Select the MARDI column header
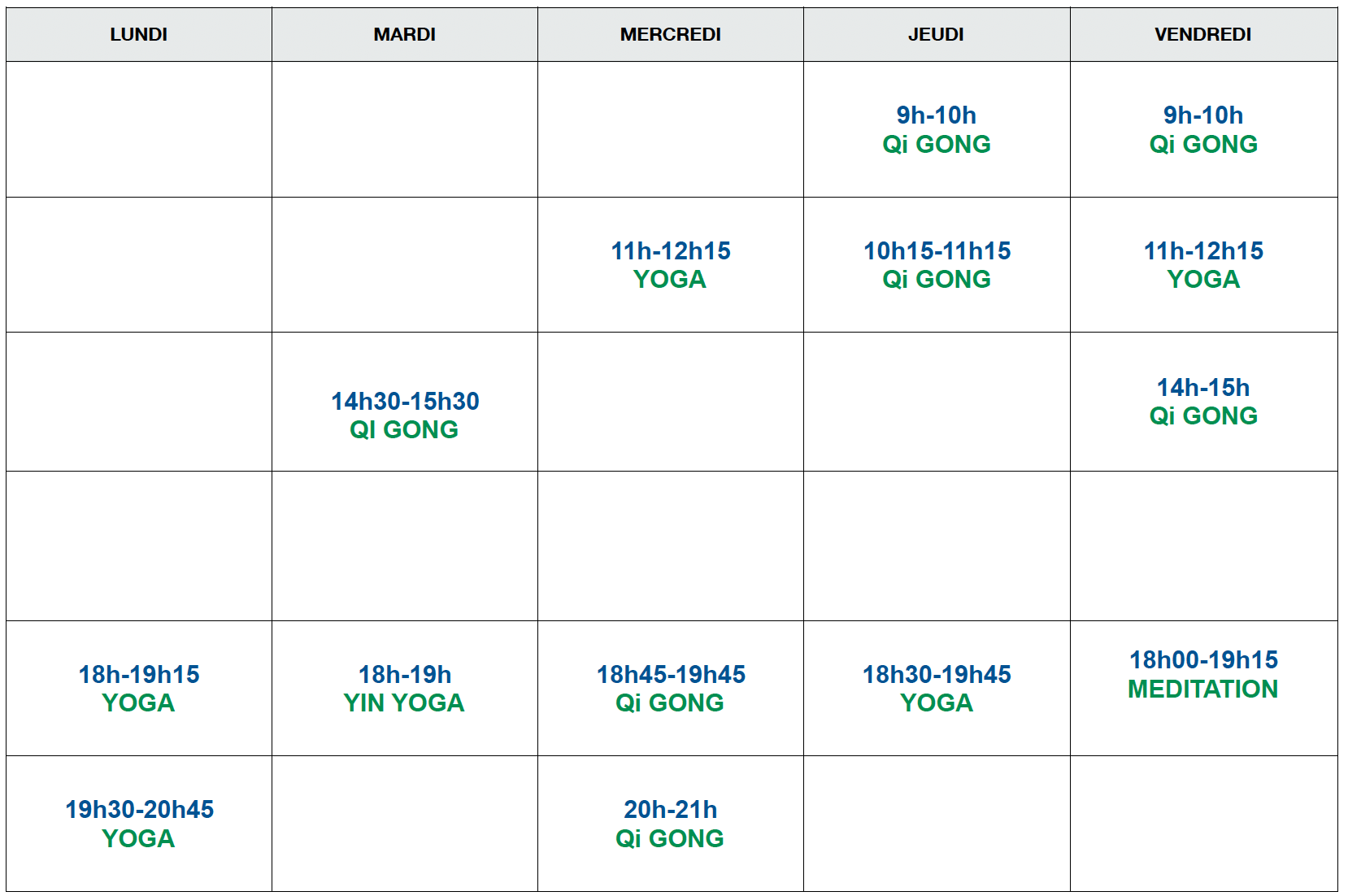Image resolution: width=1348 pixels, height=896 pixels. pos(405,35)
